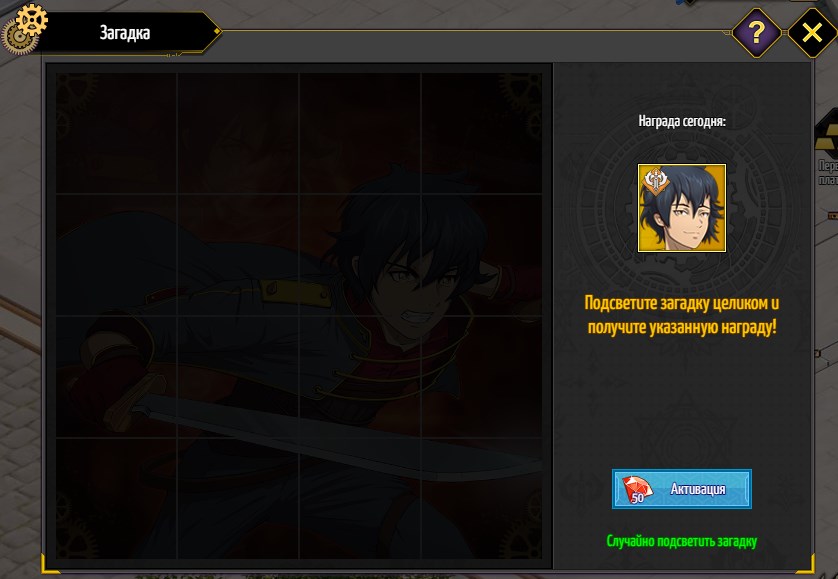Screen dimensions: 838x579
Task: Select top-right puzzle tile with gear ornament
Action: tap(482, 134)
